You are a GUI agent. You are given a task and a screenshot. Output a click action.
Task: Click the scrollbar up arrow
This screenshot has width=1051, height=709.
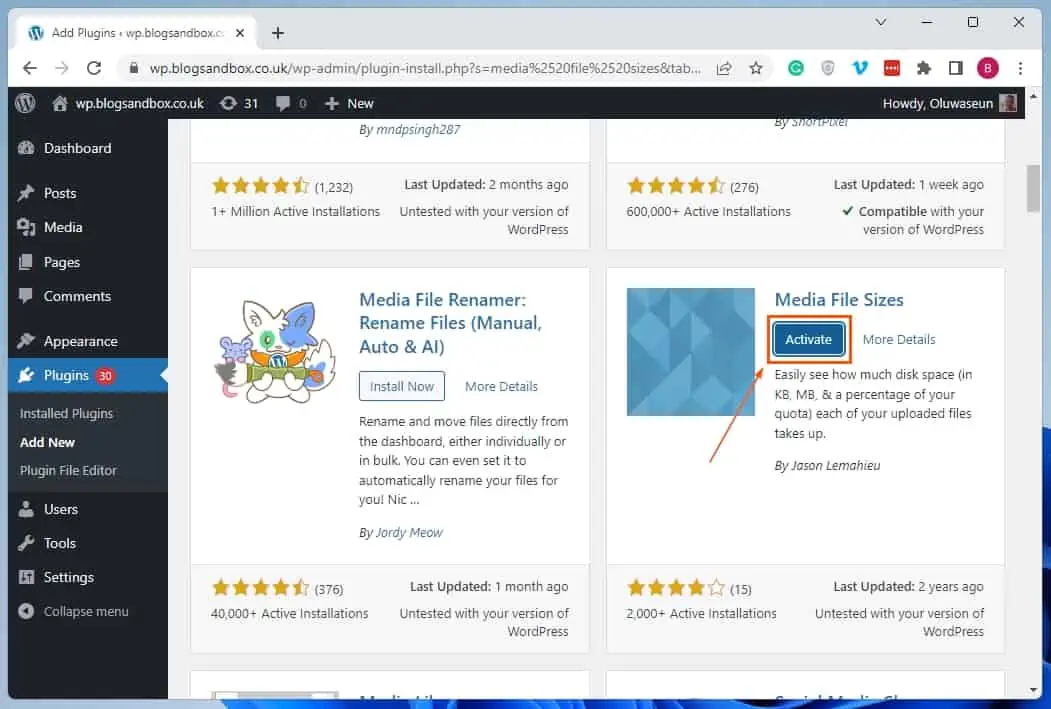click(1033, 96)
